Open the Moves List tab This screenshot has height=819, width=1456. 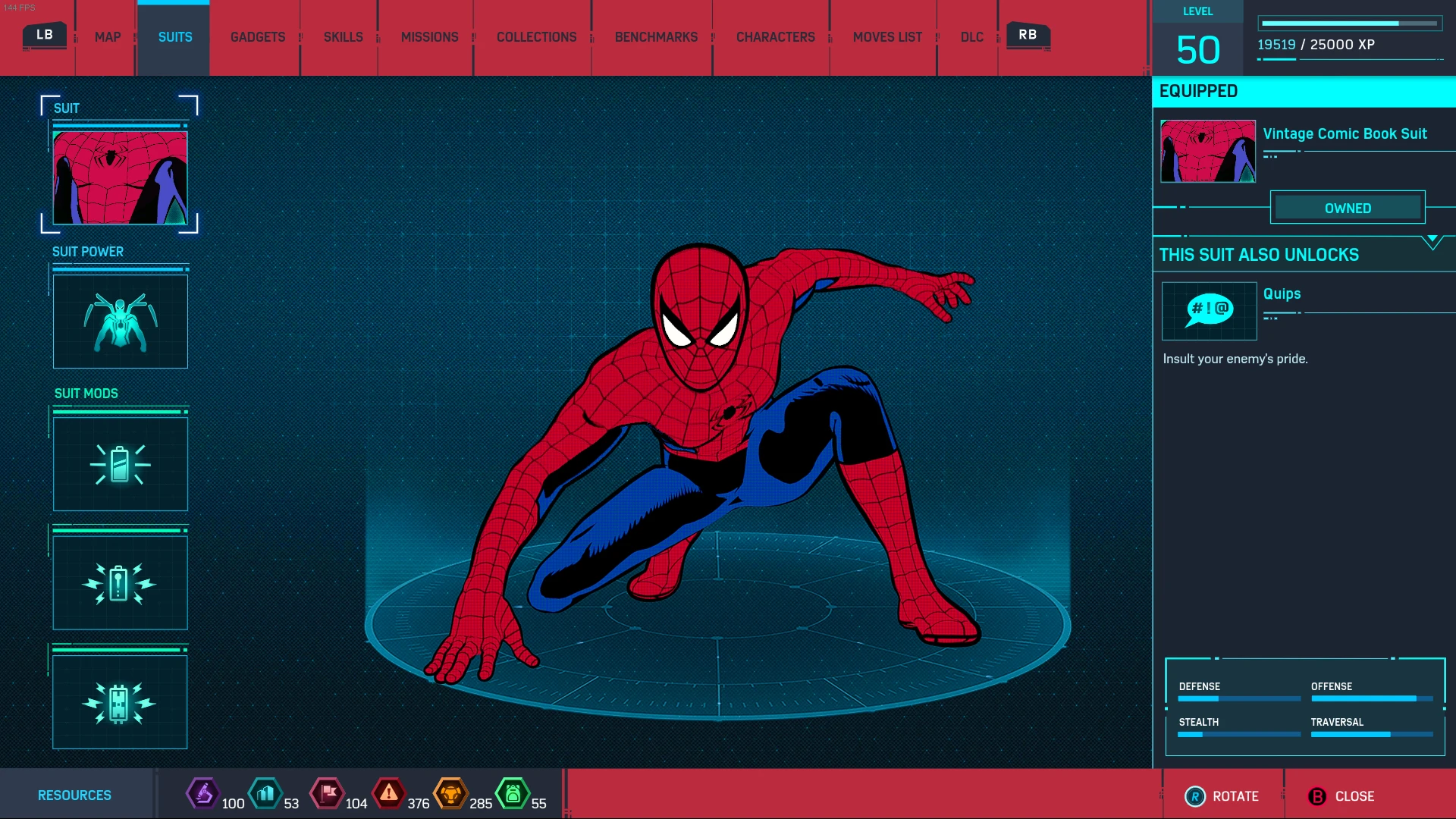coord(888,37)
